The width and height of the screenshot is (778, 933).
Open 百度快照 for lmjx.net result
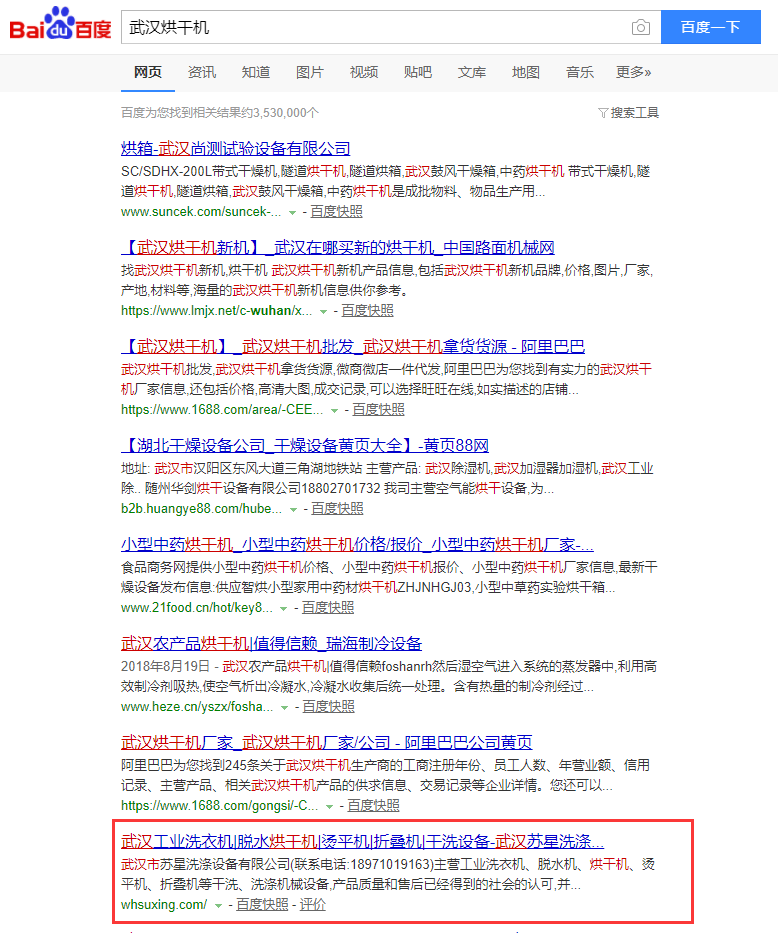367,311
